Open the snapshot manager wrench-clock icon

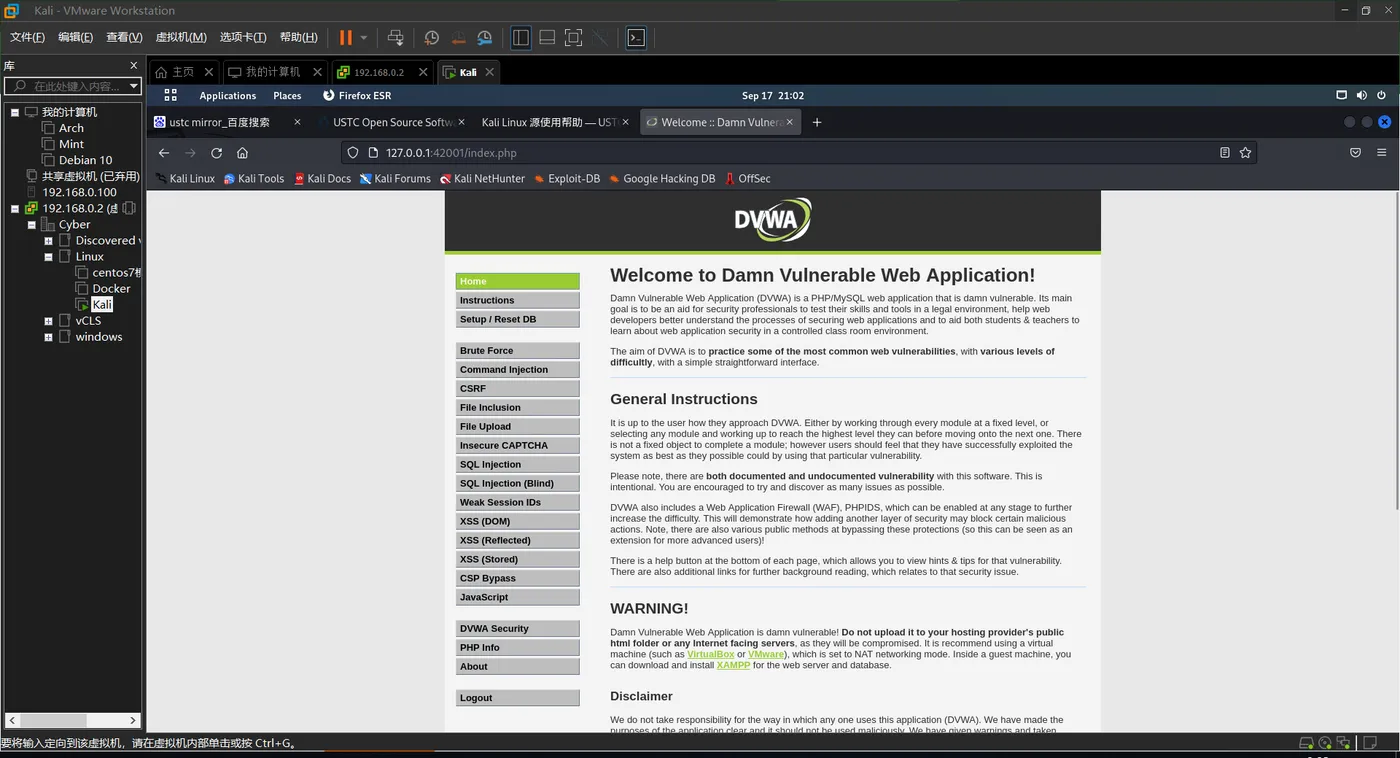[484, 37]
